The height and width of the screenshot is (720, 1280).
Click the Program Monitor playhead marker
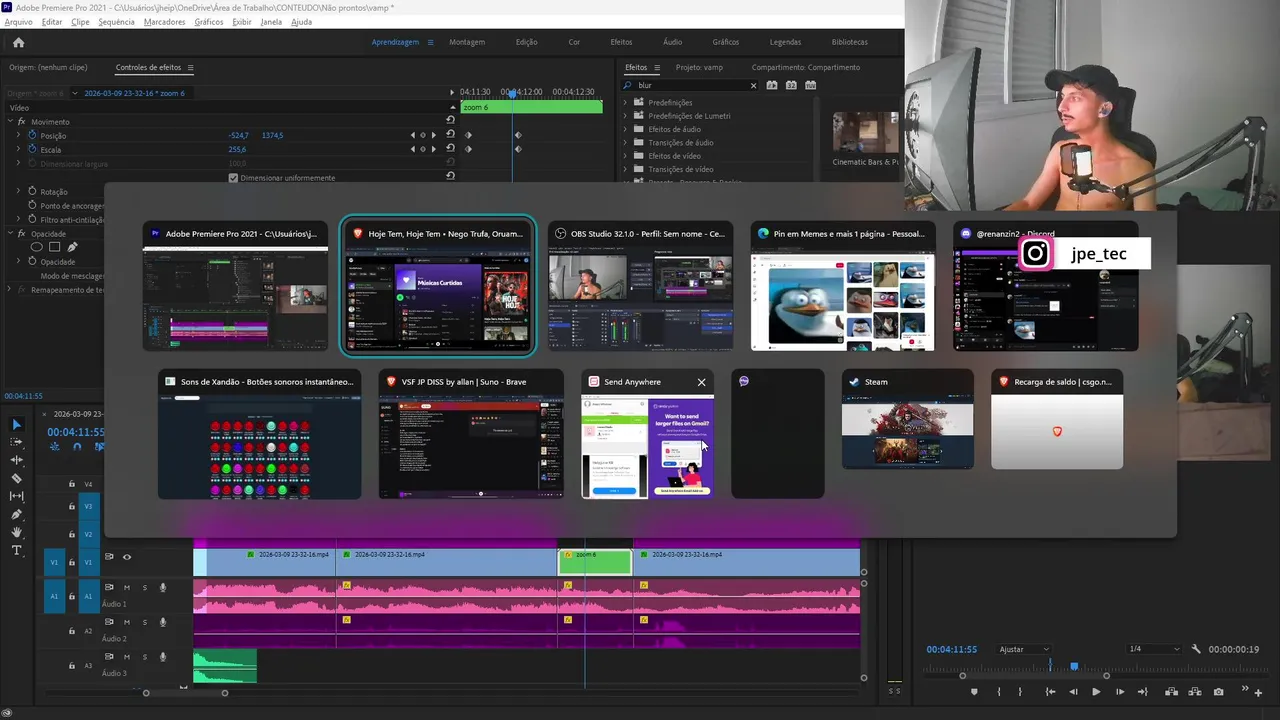pyautogui.click(x=1074, y=666)
